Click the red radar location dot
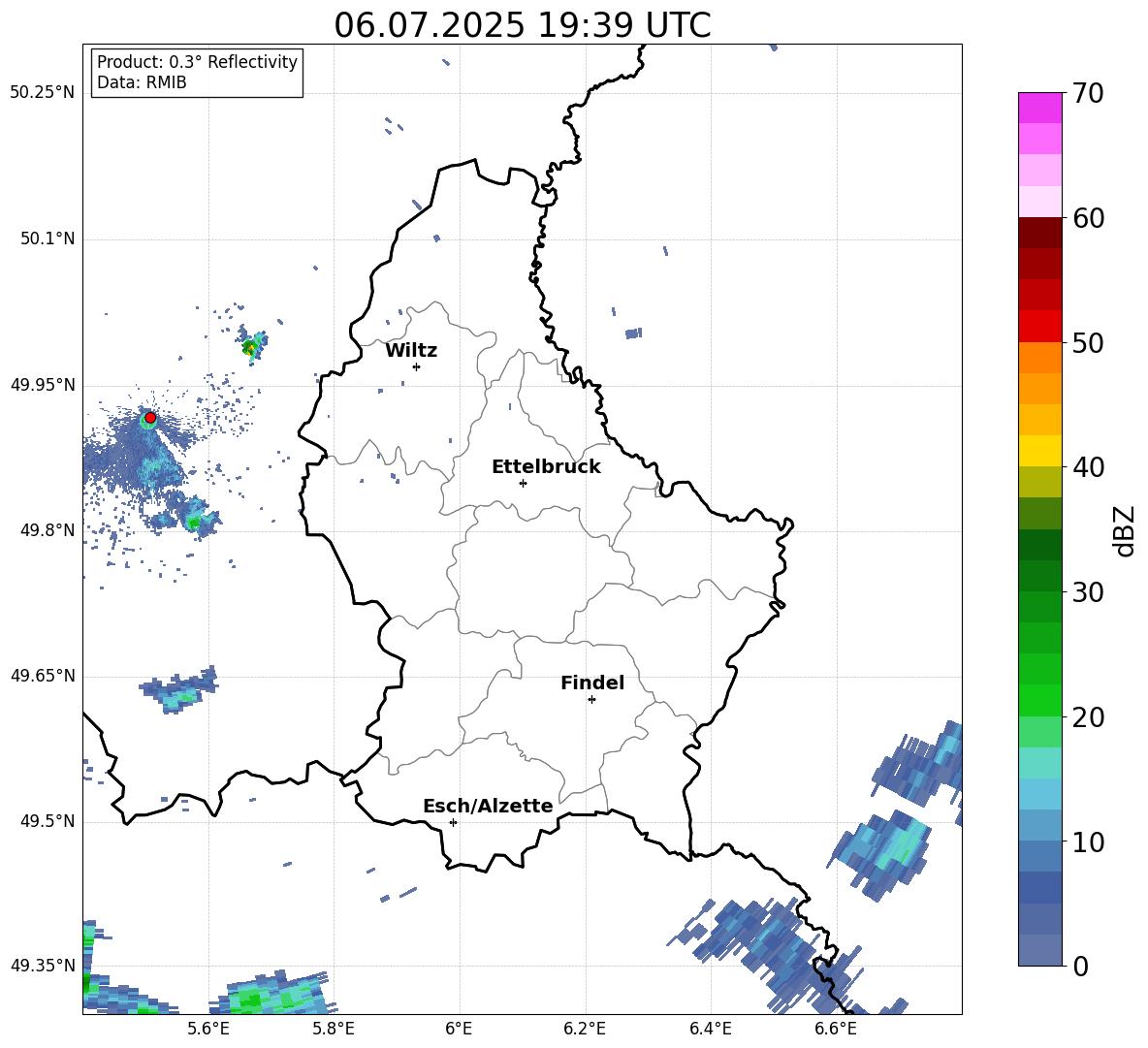Image resolution: width=1148 pixels, height=1048 pixels. click(x=150, y=418)
